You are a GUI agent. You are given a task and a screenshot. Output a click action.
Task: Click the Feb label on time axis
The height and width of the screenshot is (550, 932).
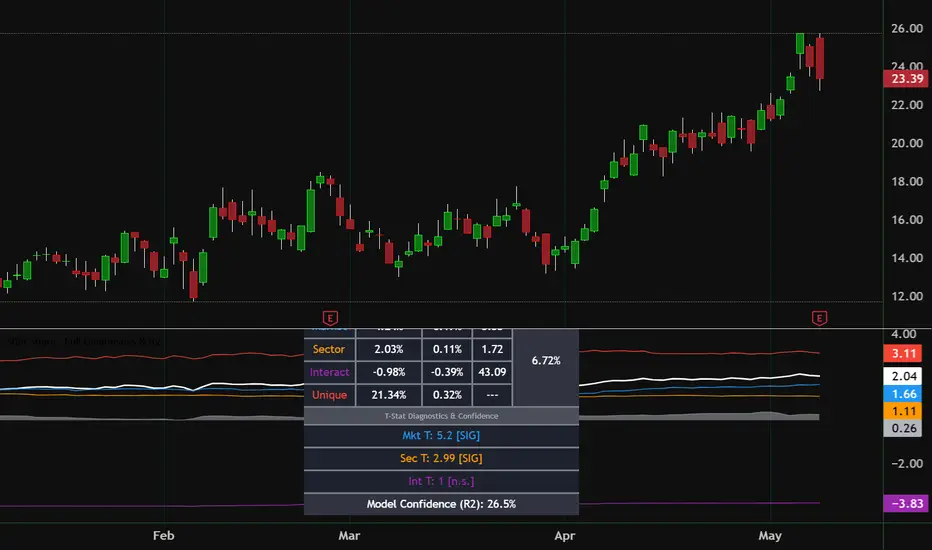(163, 536)
